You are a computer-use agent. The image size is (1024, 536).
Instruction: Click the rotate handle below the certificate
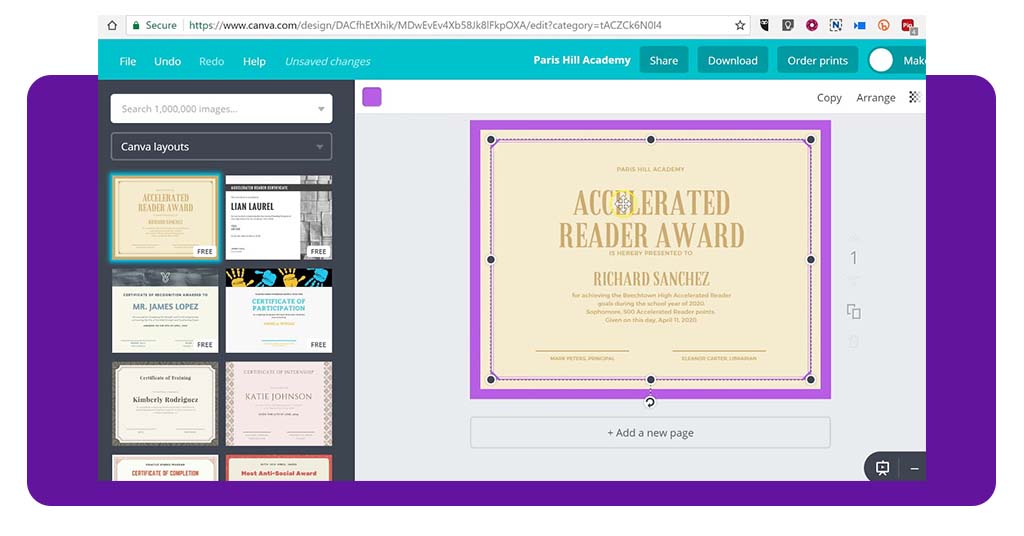click(650, 402)
